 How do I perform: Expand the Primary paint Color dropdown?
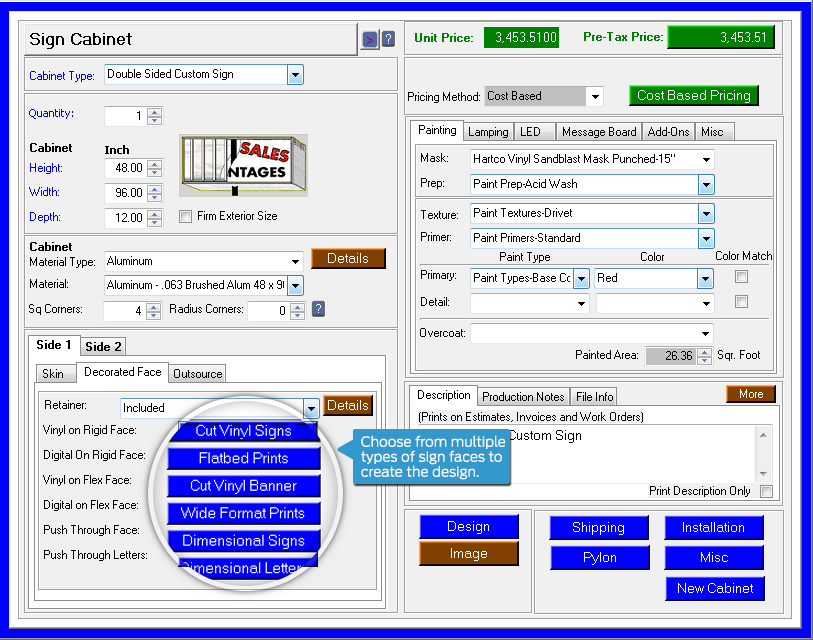pos(705,278)
